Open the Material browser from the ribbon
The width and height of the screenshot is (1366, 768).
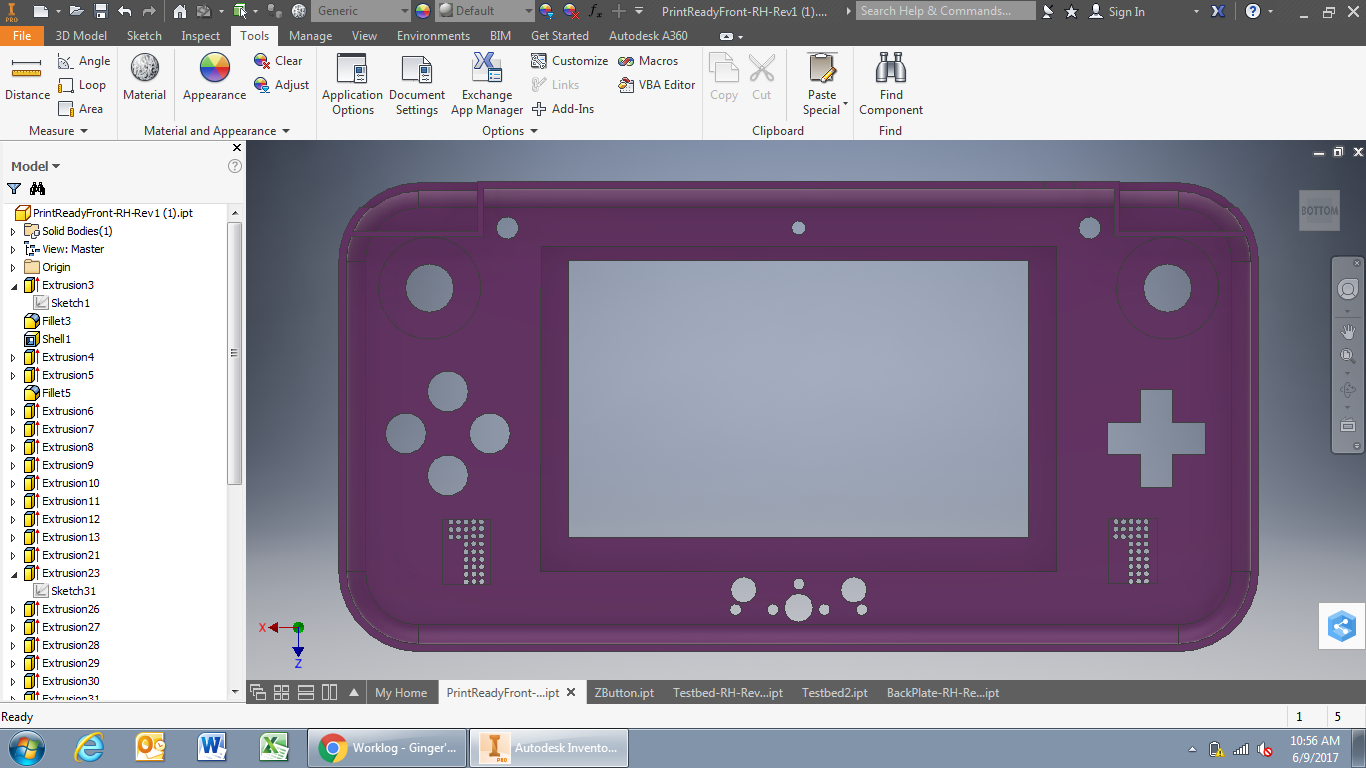145,78
